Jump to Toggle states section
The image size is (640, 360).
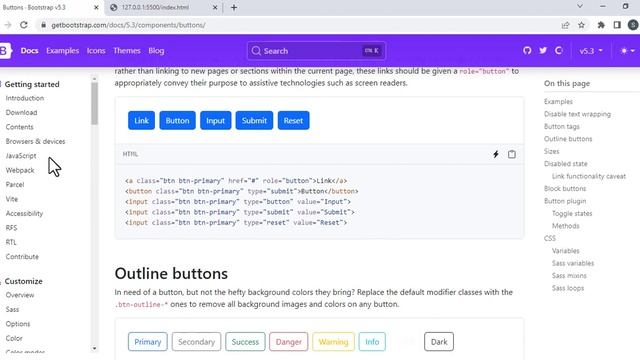pos(572,213)
